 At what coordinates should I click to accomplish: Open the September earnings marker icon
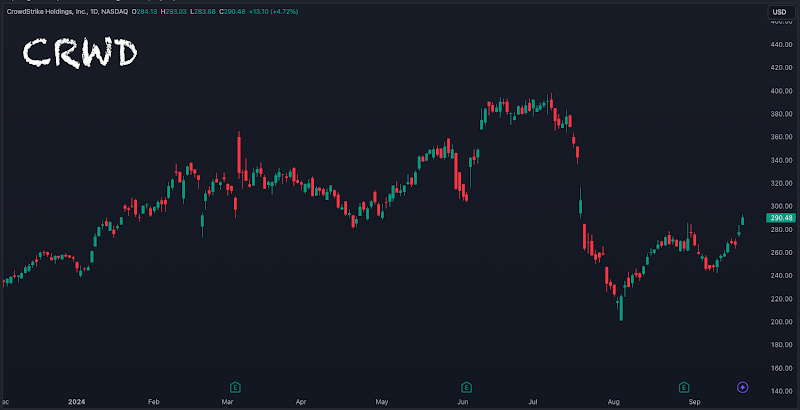point(684,387)
